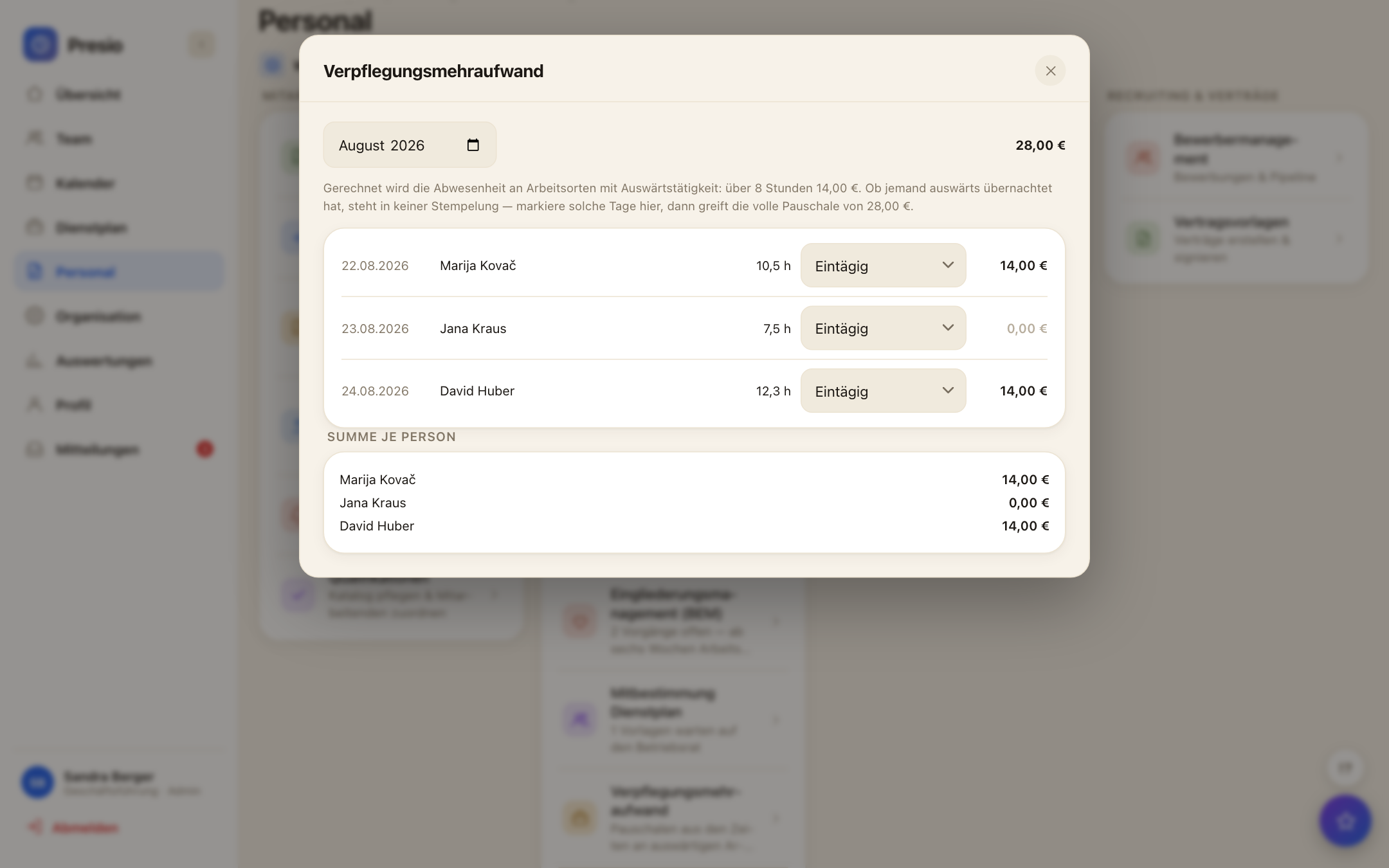Open calendar picker for August 2026
Screen dimensions: 1389x868
(473, 145)
